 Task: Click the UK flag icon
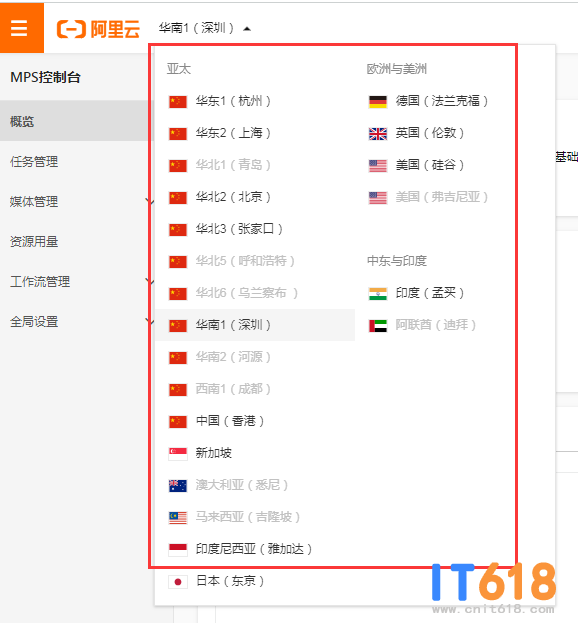378,134
